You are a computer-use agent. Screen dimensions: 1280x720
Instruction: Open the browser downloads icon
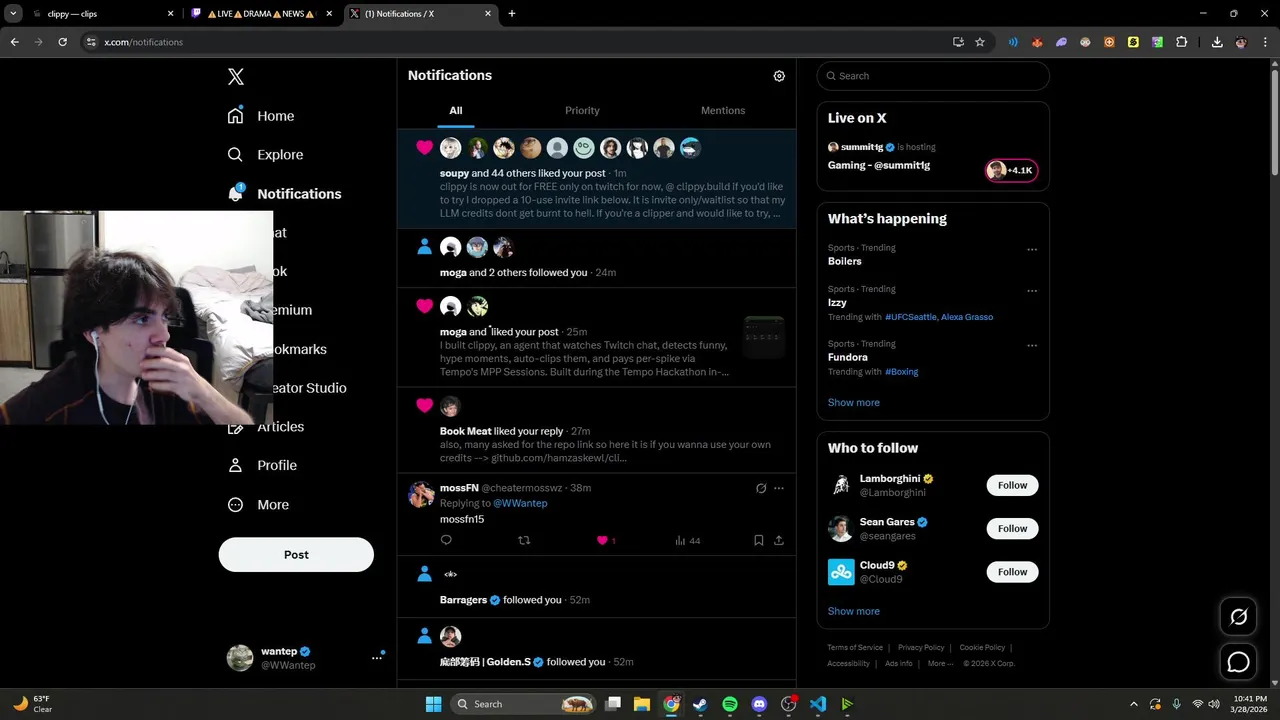pos(1217,42)
